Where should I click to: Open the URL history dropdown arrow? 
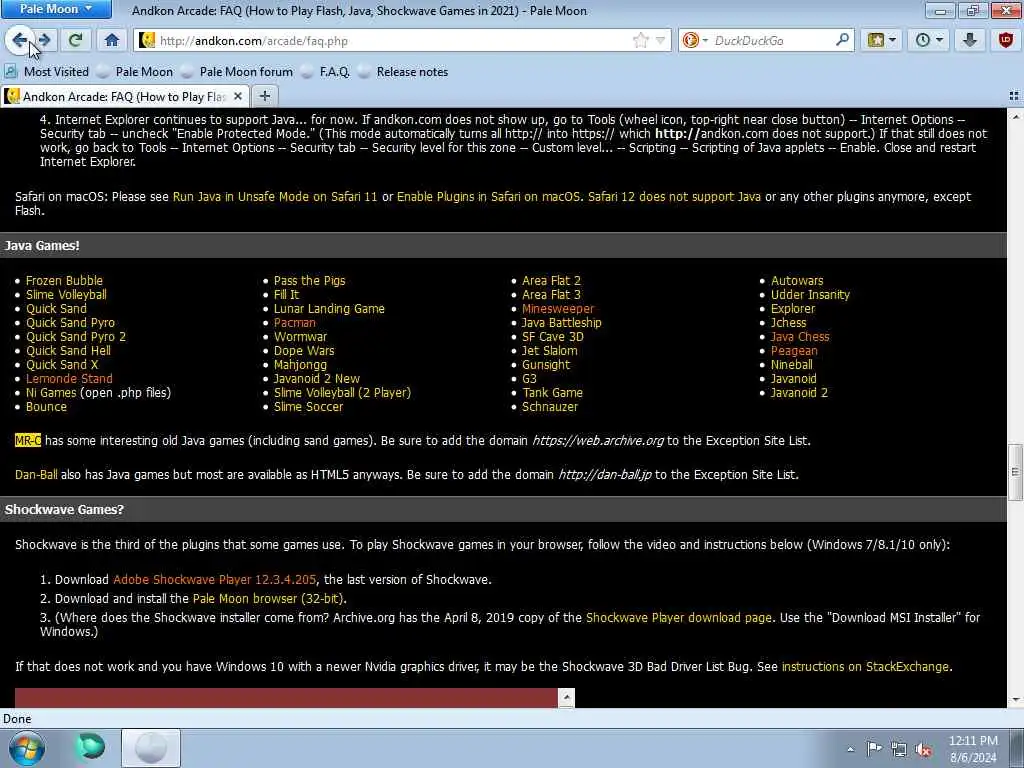[x=660, y=40]
